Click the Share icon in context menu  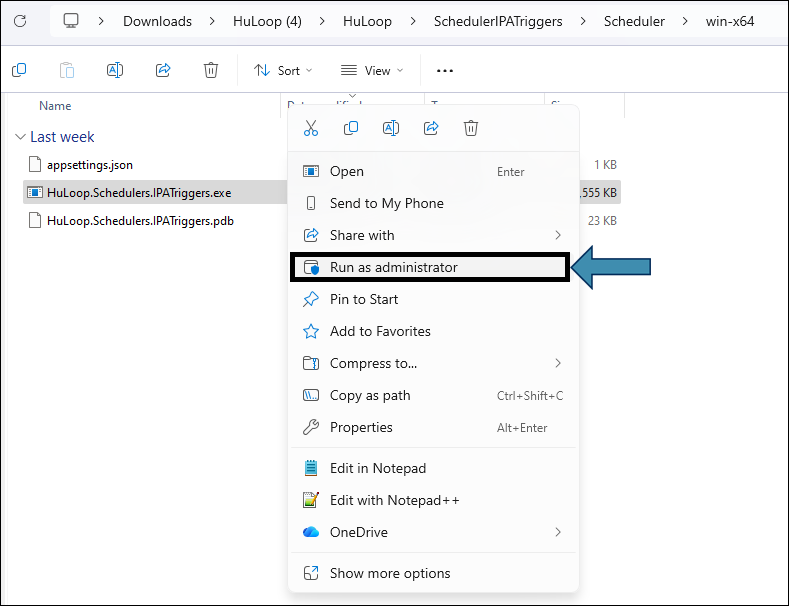(431, 128)
